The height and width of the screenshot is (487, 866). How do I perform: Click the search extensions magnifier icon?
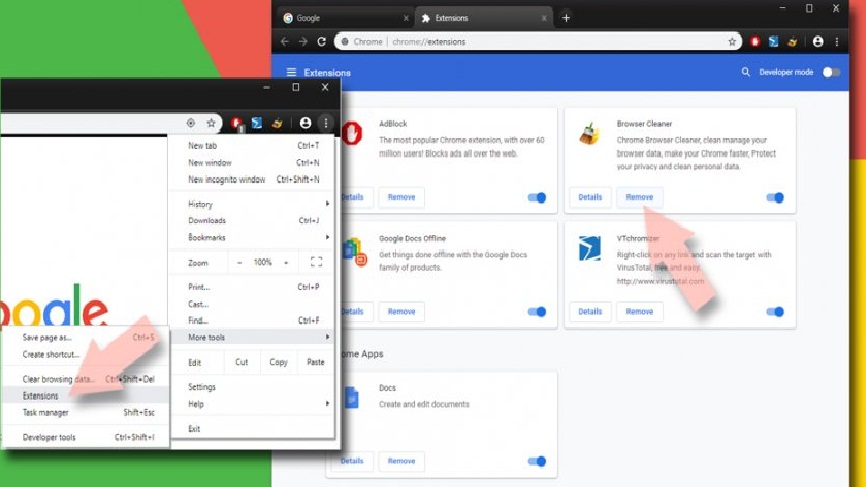745,72
